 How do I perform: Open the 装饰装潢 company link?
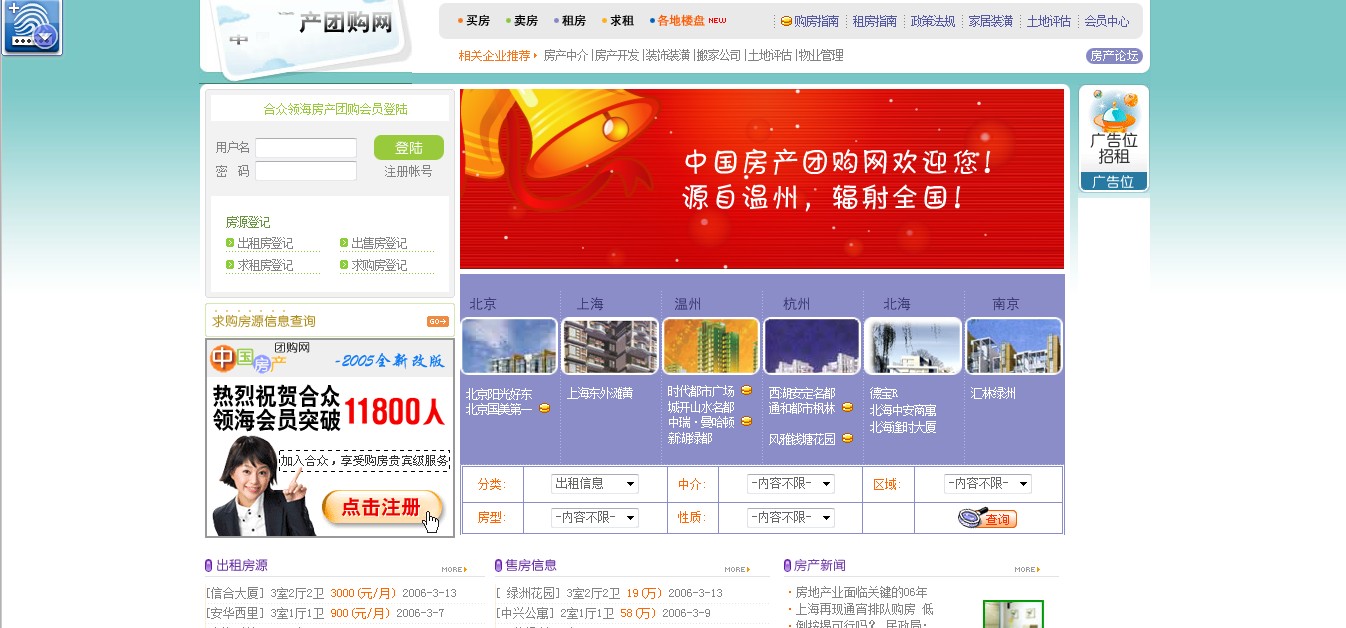point(668,56)
